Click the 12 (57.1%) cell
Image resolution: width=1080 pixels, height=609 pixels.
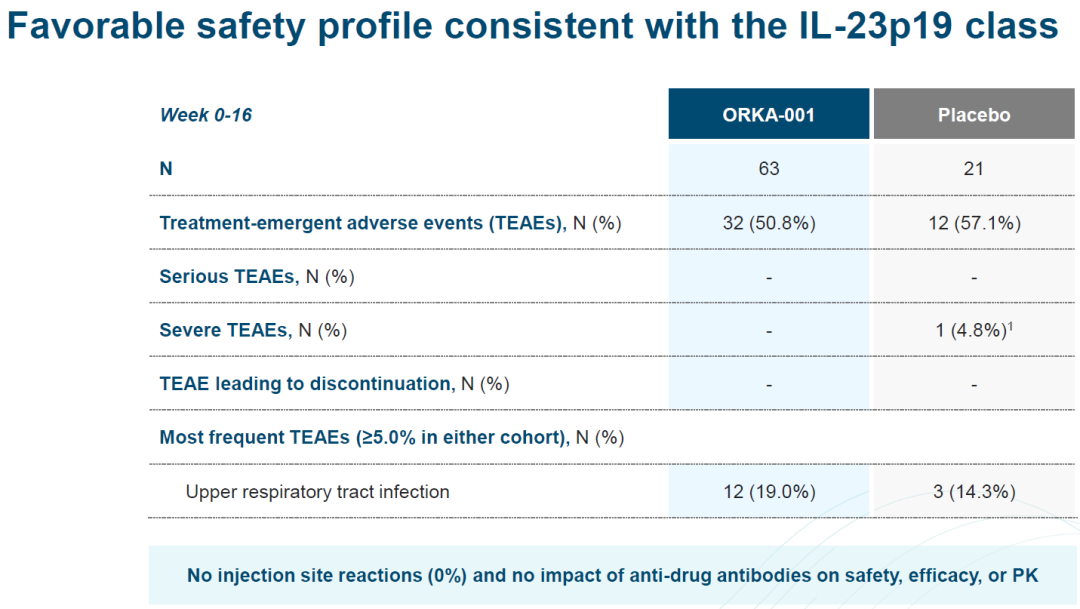tap(973, 223)
